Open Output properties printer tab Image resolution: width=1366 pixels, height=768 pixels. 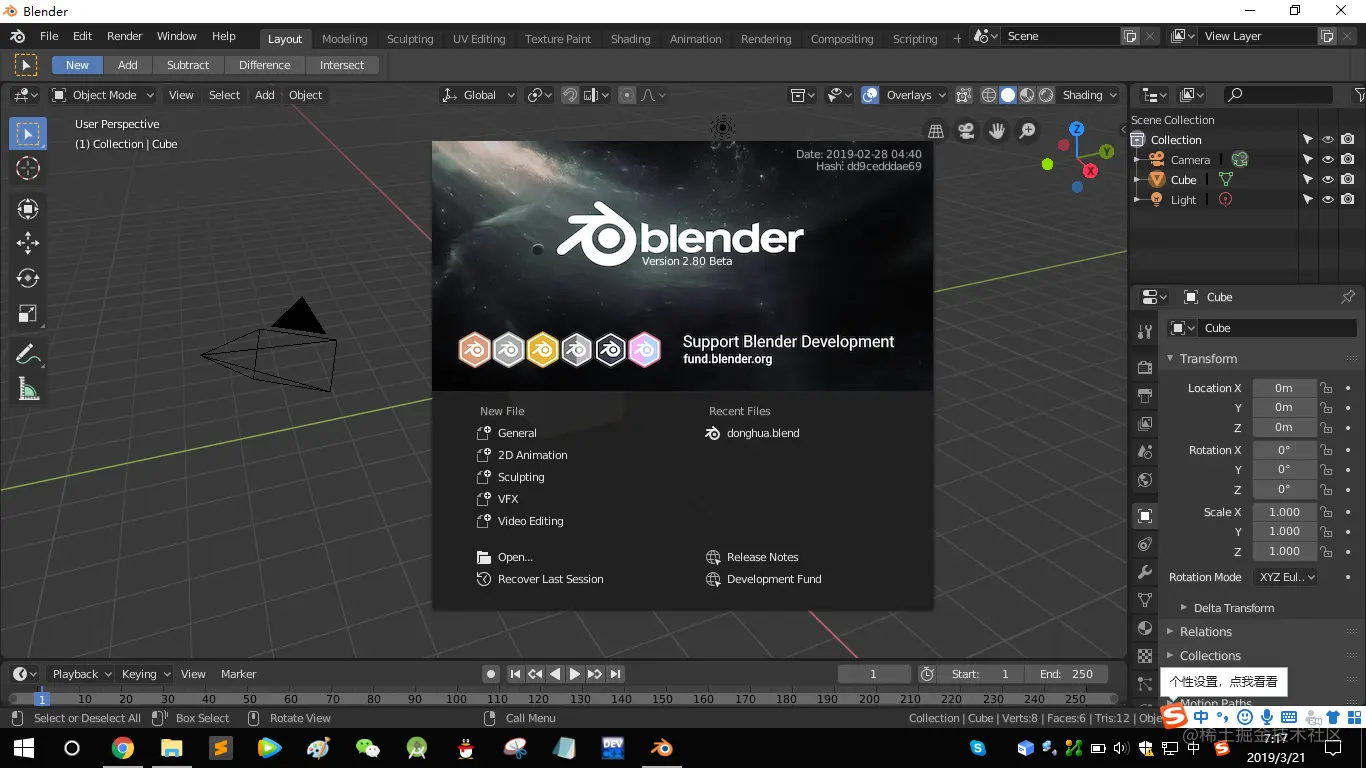[x=1145, y=396]
